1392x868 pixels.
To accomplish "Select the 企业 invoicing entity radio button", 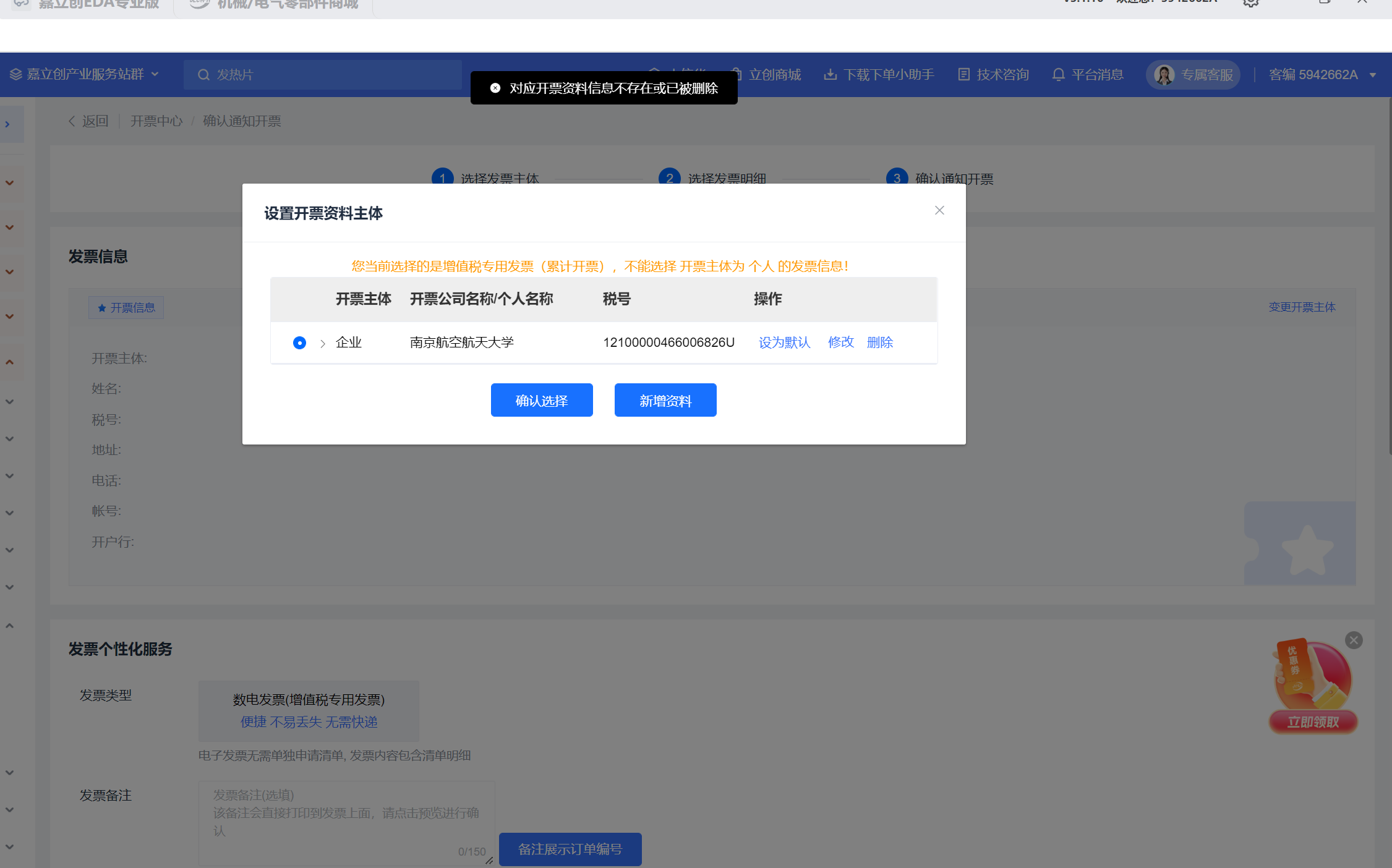I will (299, 343).
